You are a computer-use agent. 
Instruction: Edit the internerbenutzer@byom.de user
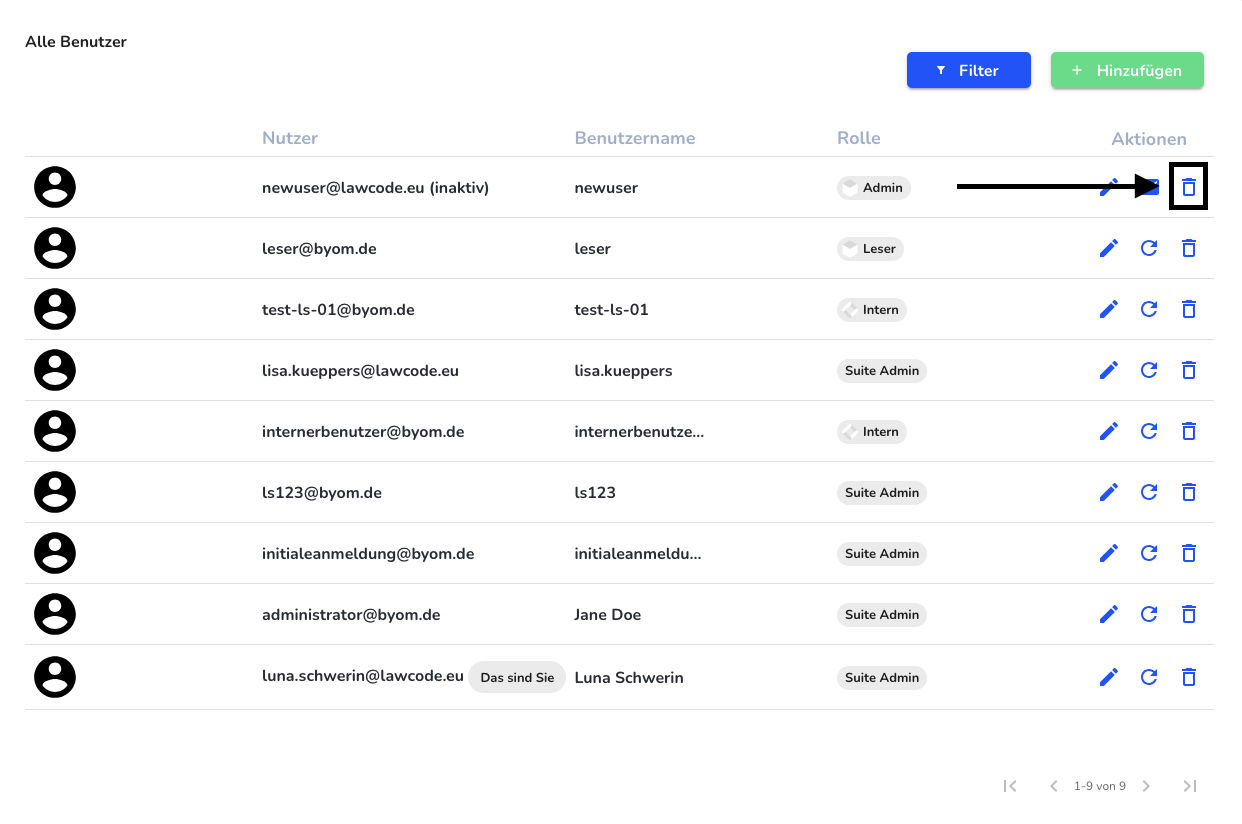pos(1109,431)
